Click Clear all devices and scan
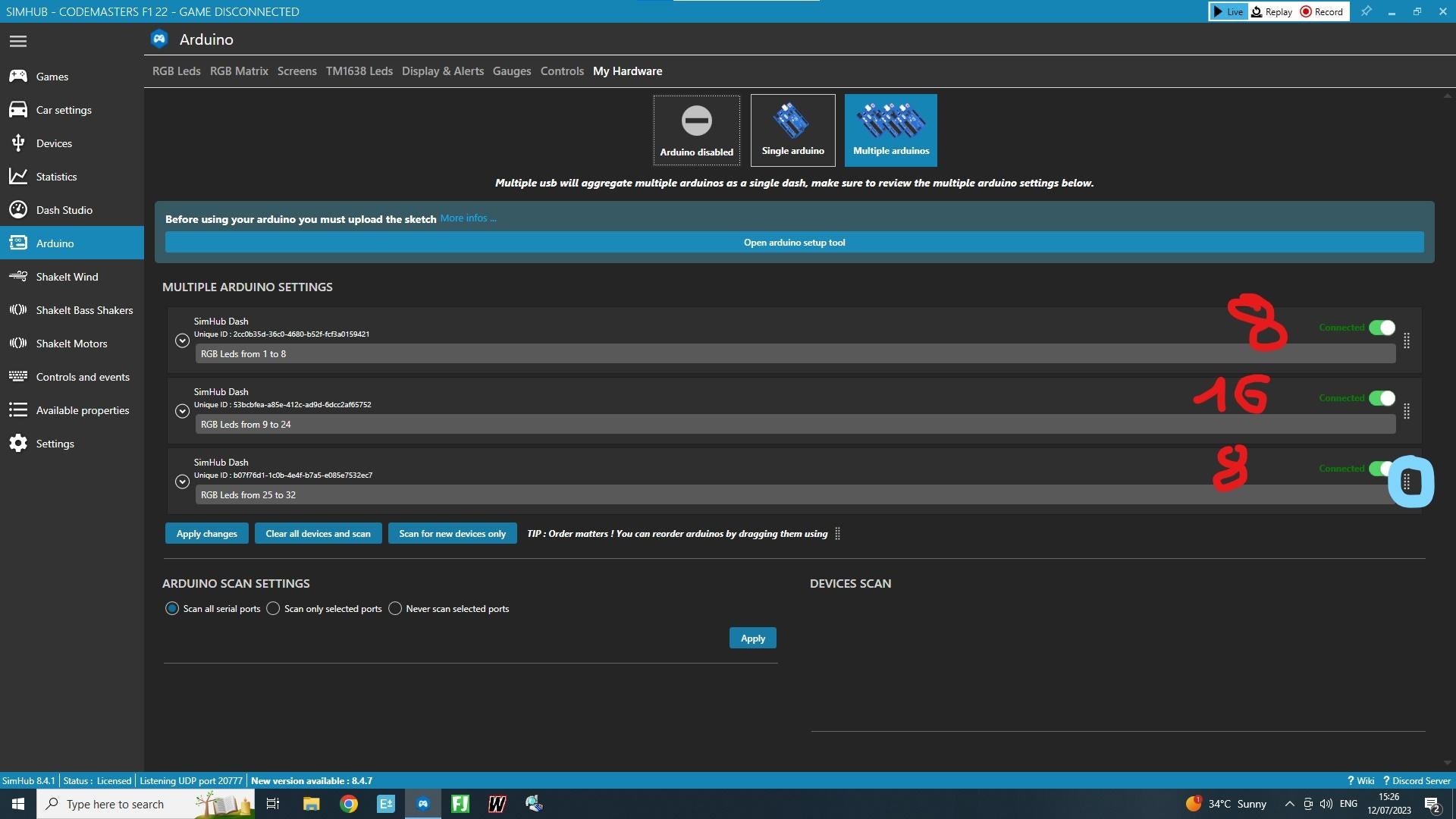This screenshot has height=819, width=1456. click(318, 533)
